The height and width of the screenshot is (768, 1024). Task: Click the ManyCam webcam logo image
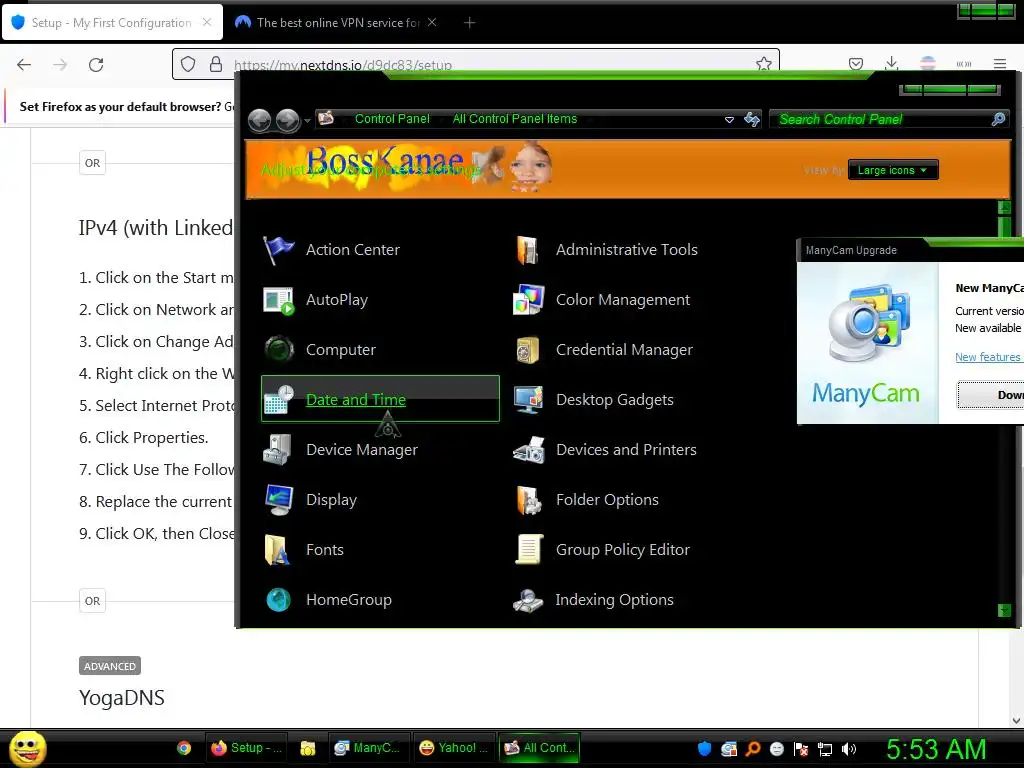869,324
